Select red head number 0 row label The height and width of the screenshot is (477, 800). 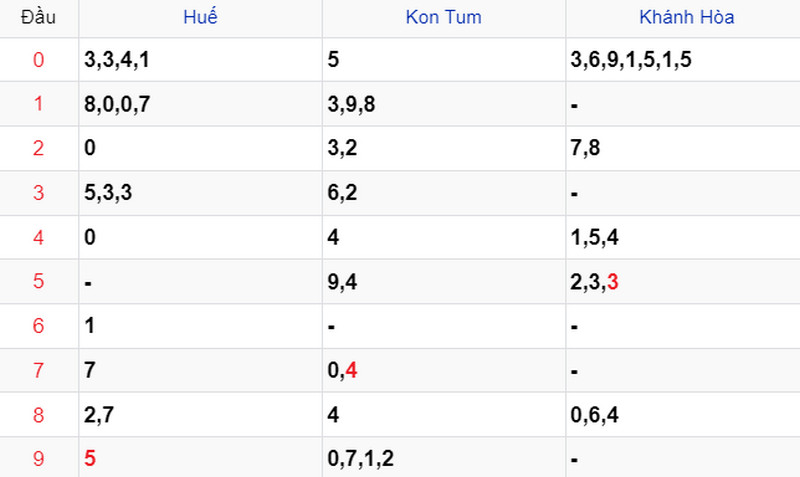point(38,60)
